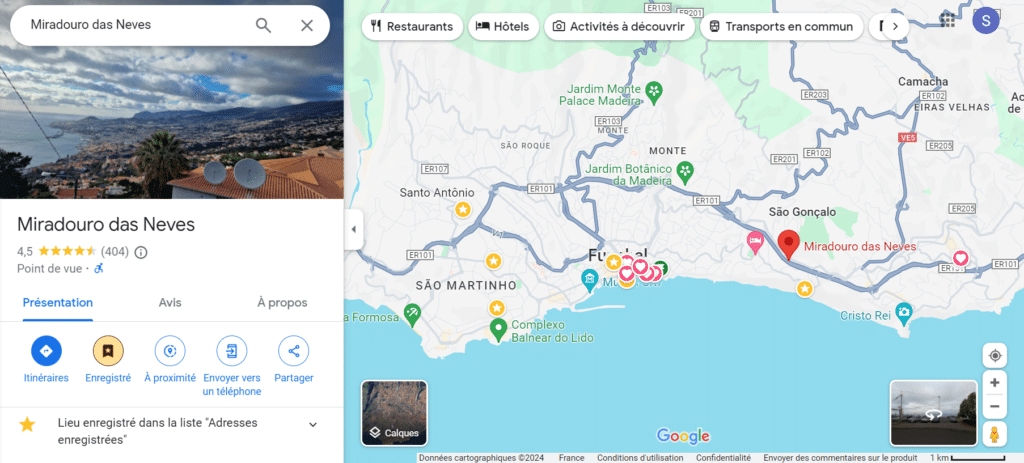Click the Cristo Rei camera marker
1024x463 pixels.
tap(904, 311)
